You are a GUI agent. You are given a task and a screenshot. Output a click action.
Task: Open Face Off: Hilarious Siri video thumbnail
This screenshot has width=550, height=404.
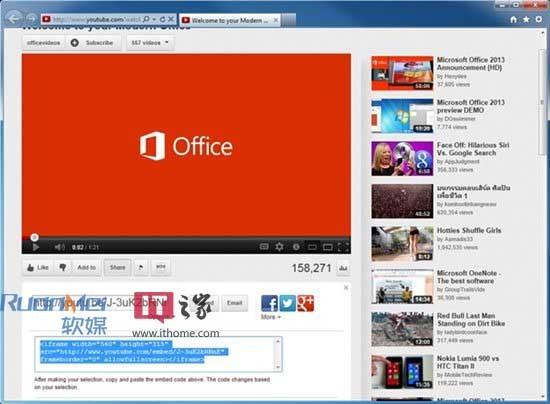tap(402, 159)
